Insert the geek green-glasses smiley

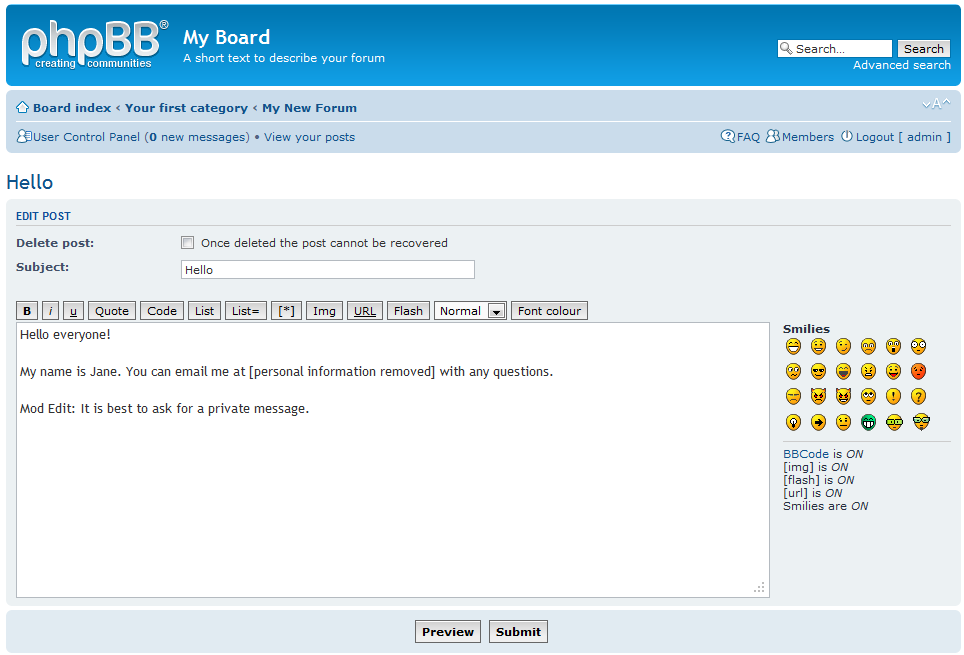[x=894, y=423]
